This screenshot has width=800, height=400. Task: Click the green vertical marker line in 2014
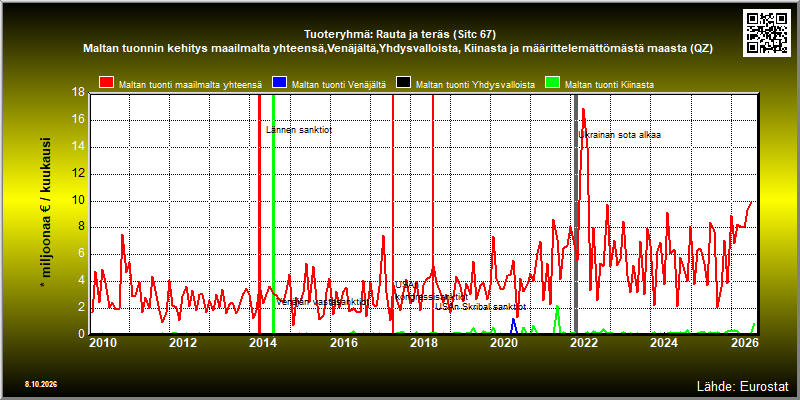tap(273, 214)
